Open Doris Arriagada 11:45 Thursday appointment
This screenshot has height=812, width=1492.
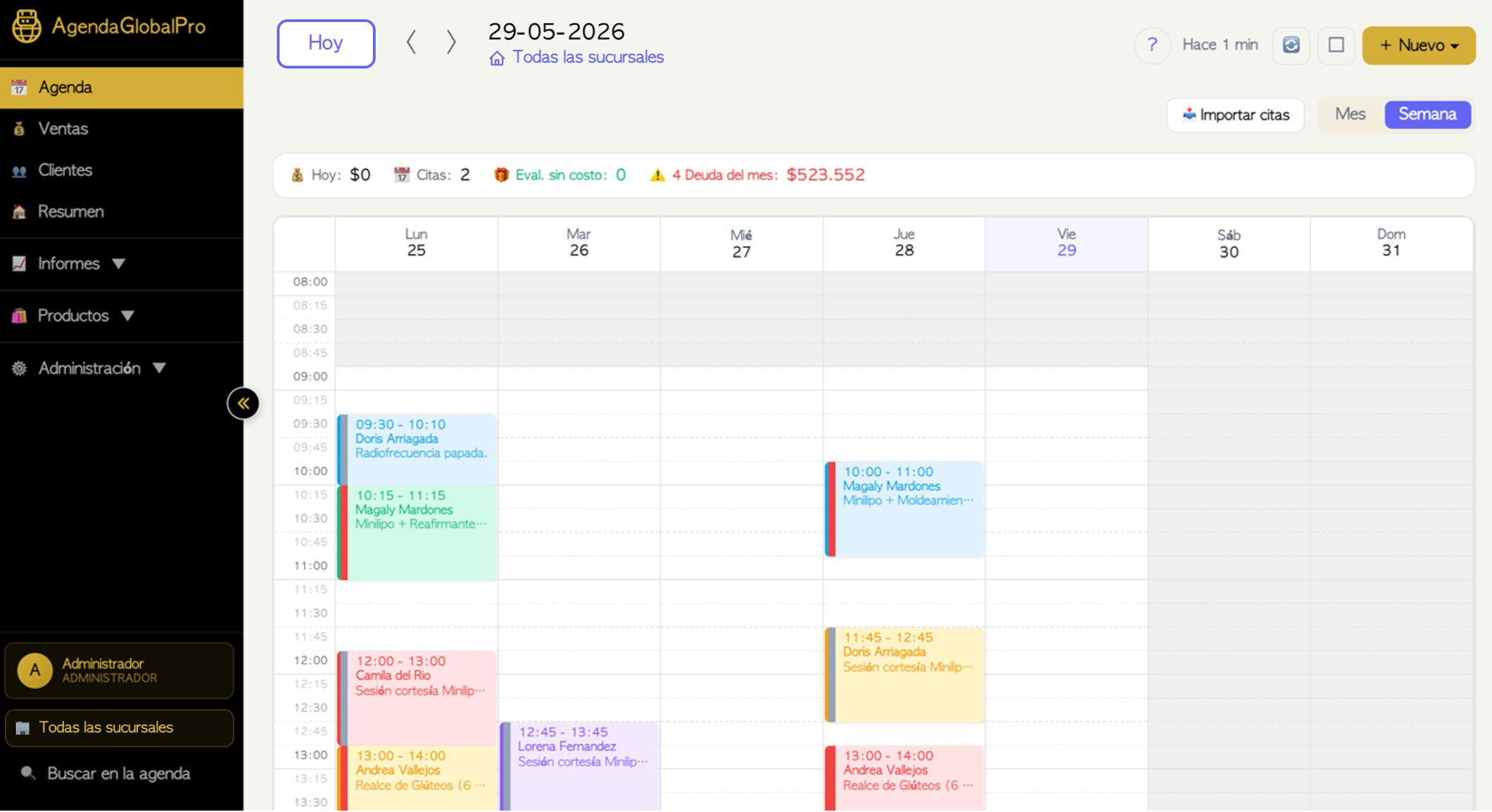tap(904, 675)
